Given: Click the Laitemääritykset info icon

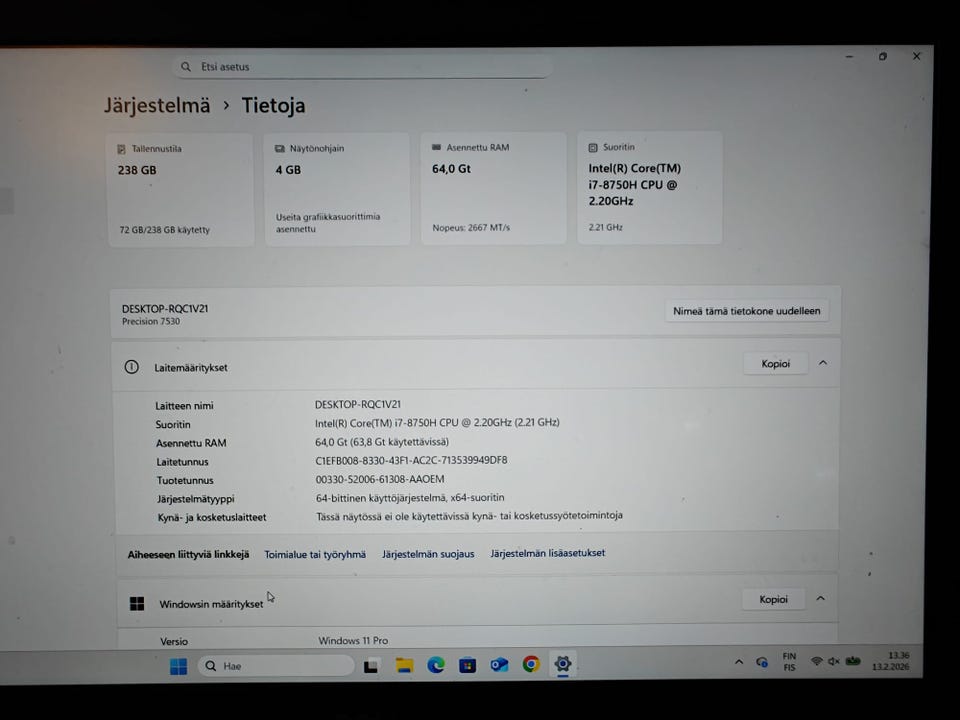Looking at the screenshot, I should (131, 367).
